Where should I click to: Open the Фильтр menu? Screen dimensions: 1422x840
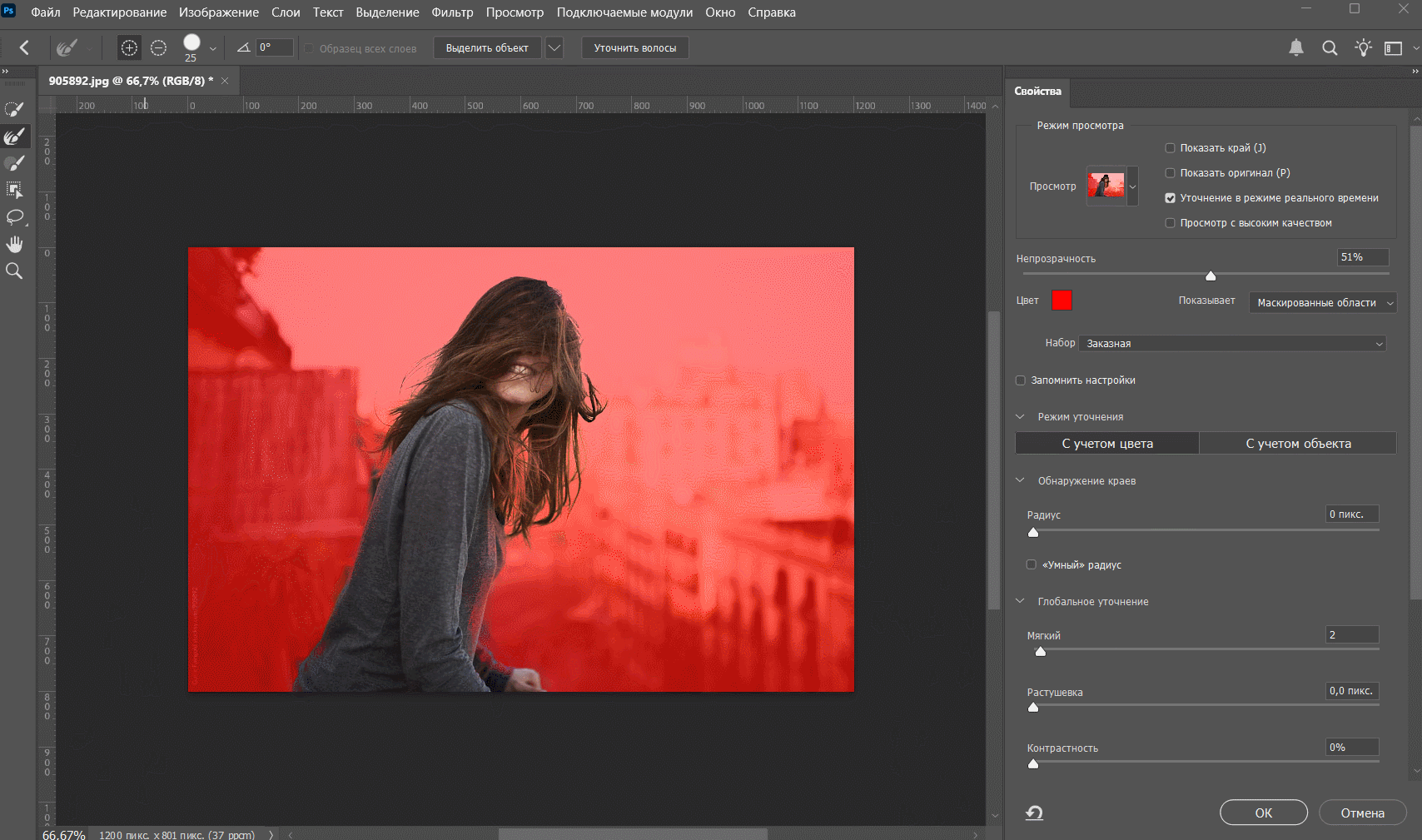point(452,12)
